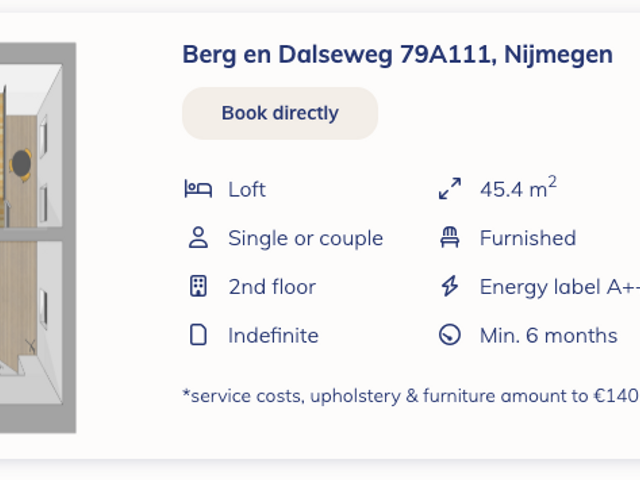Click the bed icon beside Loft

(x=198, y=189)
